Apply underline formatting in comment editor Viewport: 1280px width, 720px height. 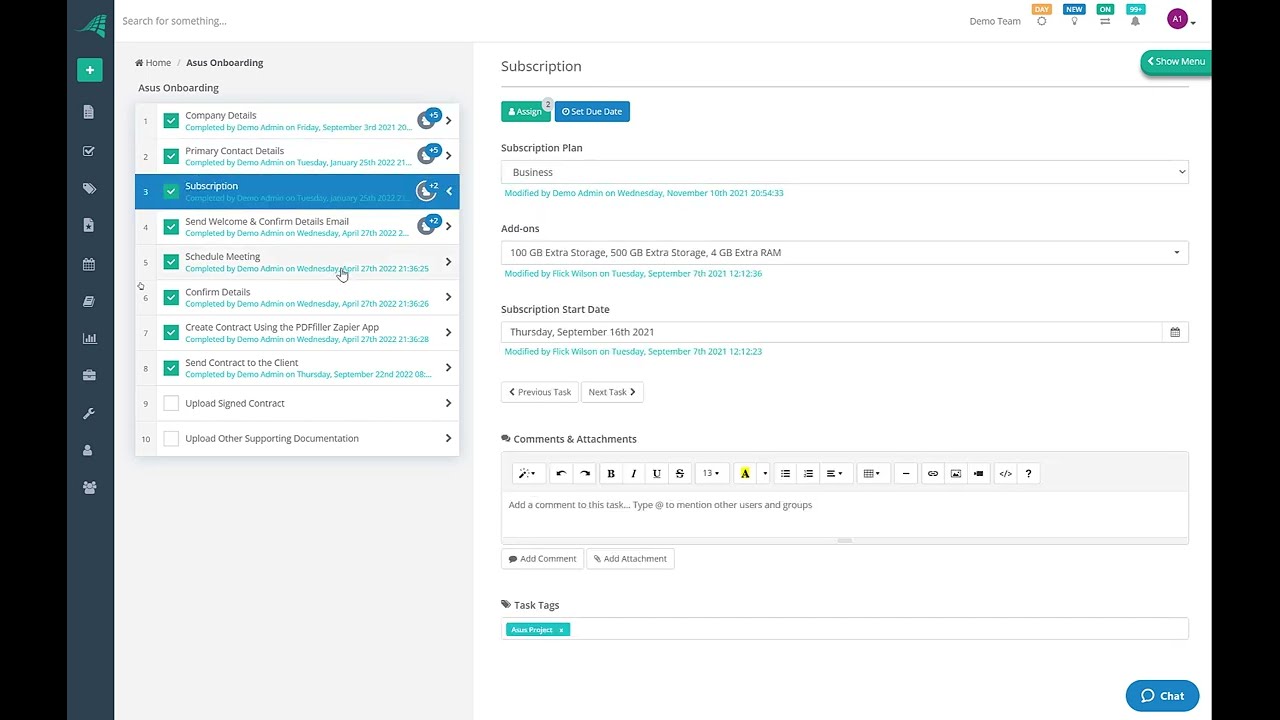(657, 474)
